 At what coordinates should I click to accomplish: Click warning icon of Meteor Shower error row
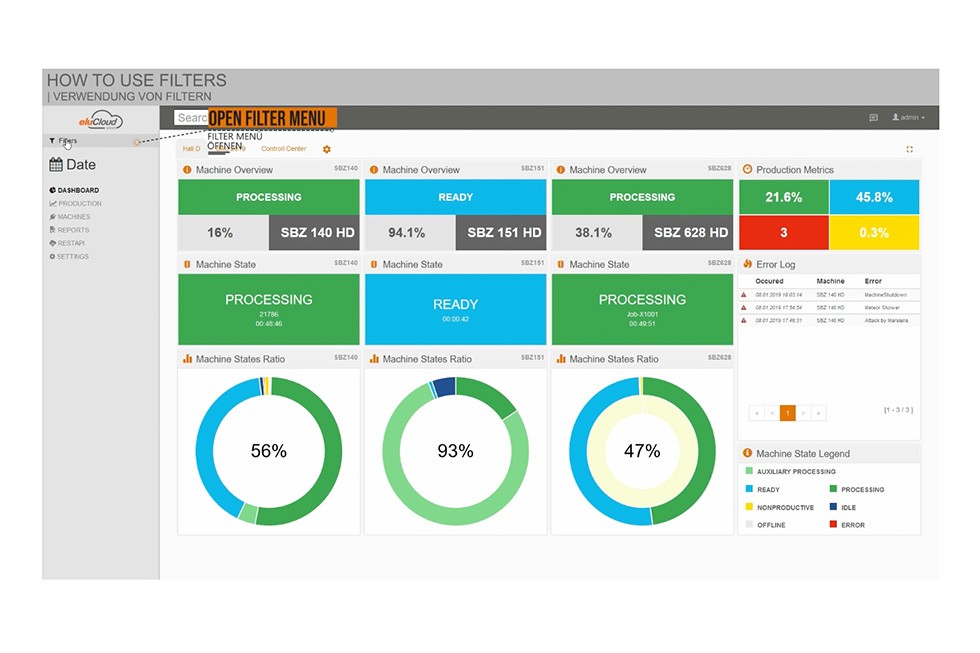(x=744, y=307)
